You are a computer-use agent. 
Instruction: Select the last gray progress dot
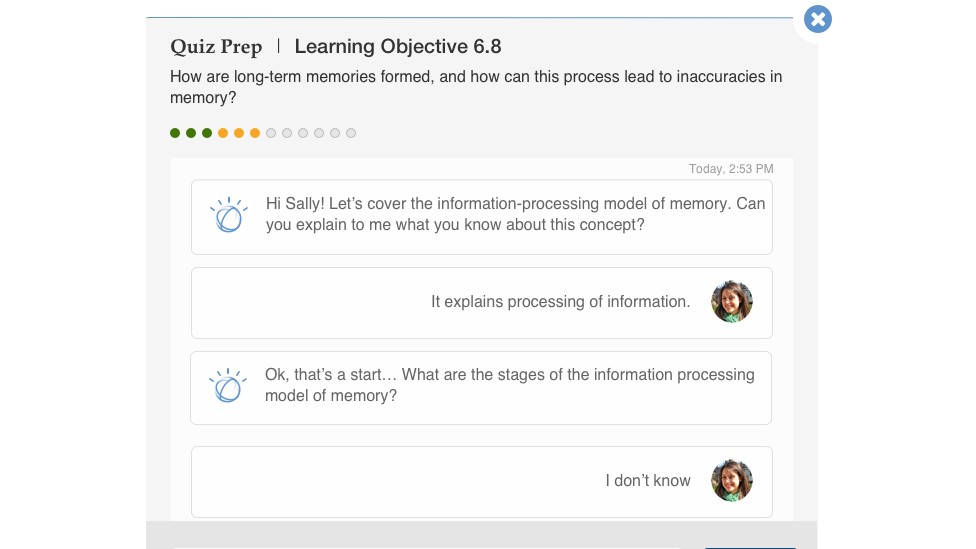[x=351, y=133]
